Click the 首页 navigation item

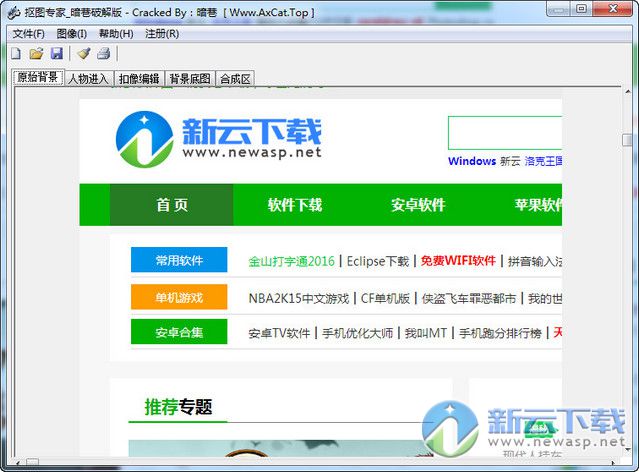pyautogui.click(x=172, y=205)
